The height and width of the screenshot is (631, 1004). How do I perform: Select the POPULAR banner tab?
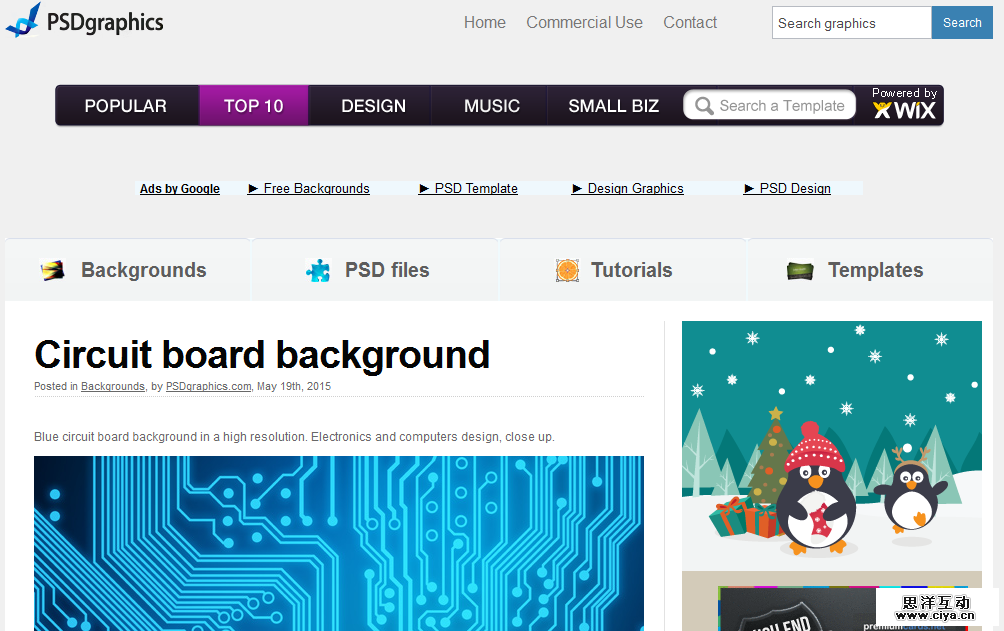pos(126,106)
